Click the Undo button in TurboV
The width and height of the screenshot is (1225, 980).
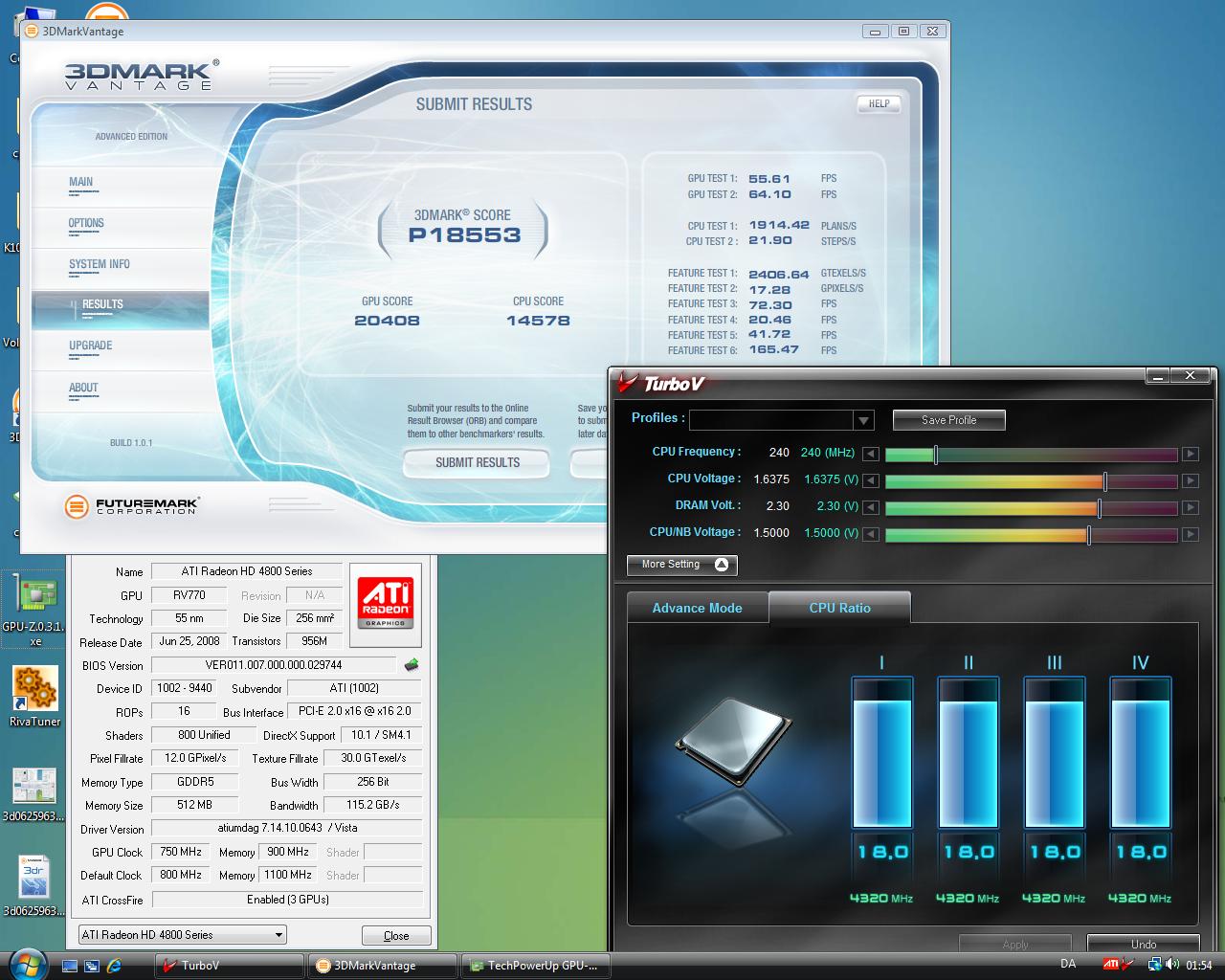click(1143, 944)
